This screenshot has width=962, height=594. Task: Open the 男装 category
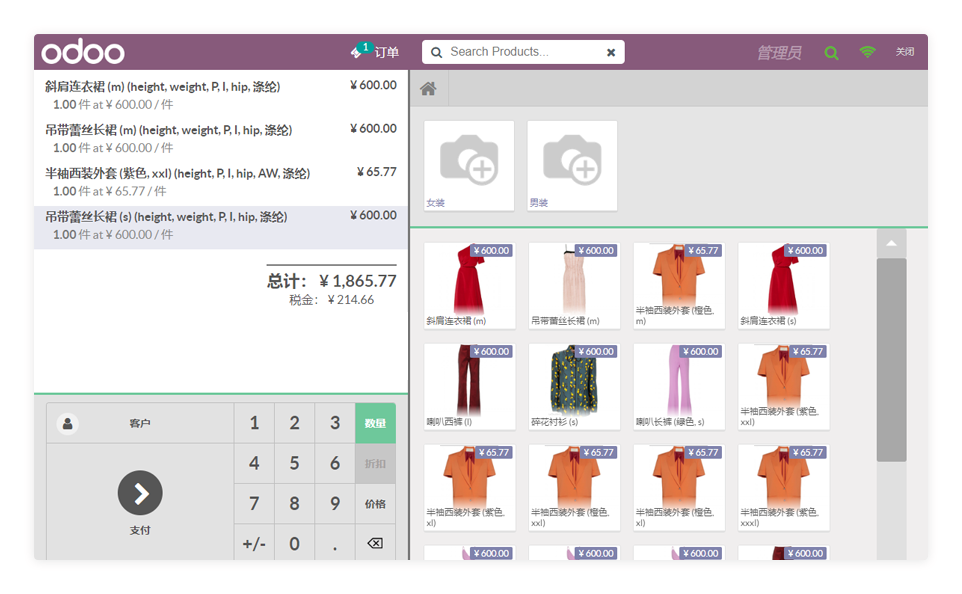tap(572, 165)
